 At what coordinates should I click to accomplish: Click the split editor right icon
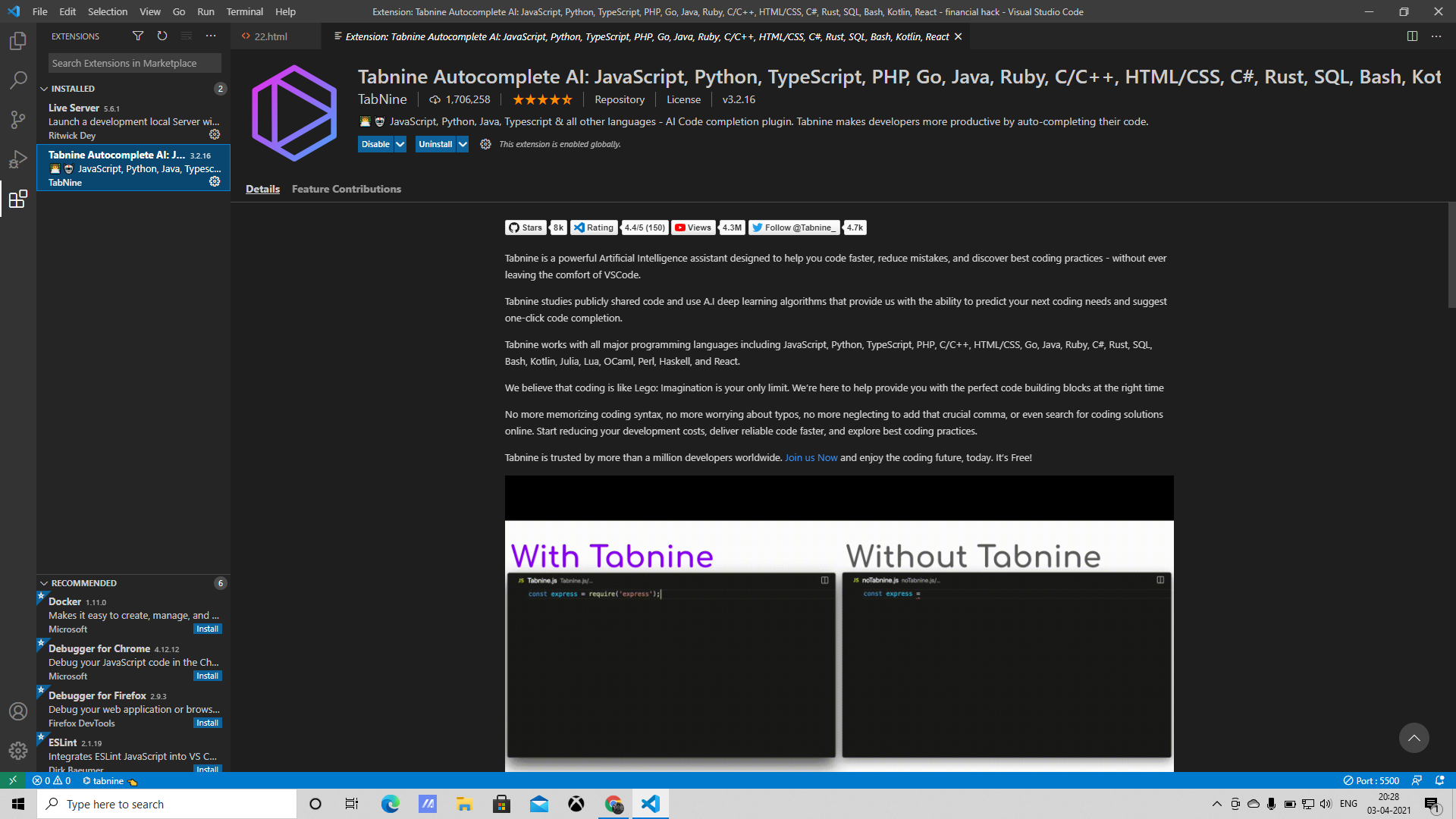[x=1412, y=36]
